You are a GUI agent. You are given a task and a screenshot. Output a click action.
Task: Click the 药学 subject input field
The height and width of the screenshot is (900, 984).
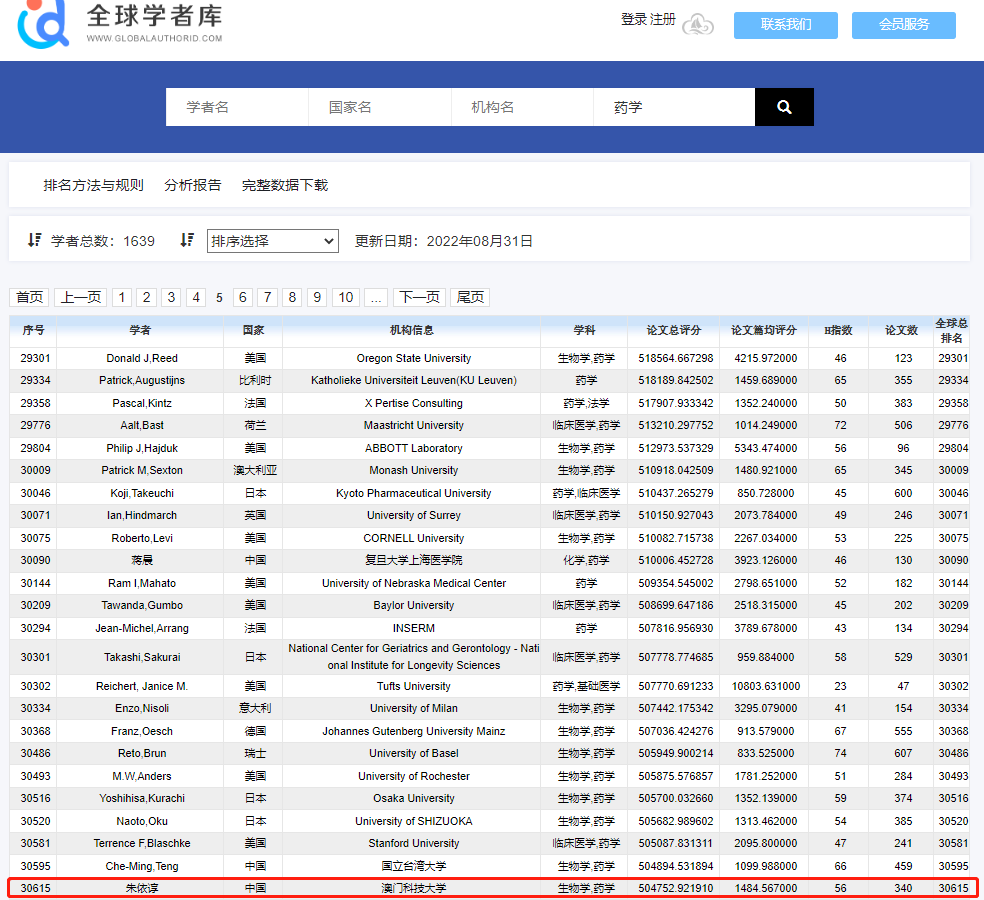click(x=673, y=107)
